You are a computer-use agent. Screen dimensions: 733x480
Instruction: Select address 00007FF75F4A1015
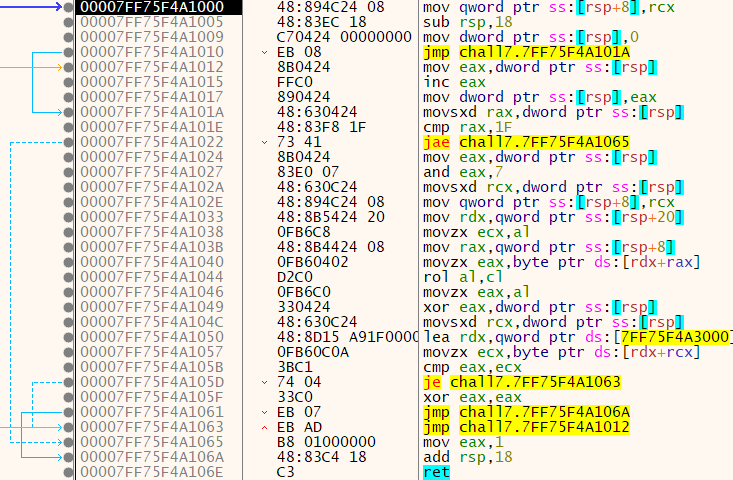point(152,82)
